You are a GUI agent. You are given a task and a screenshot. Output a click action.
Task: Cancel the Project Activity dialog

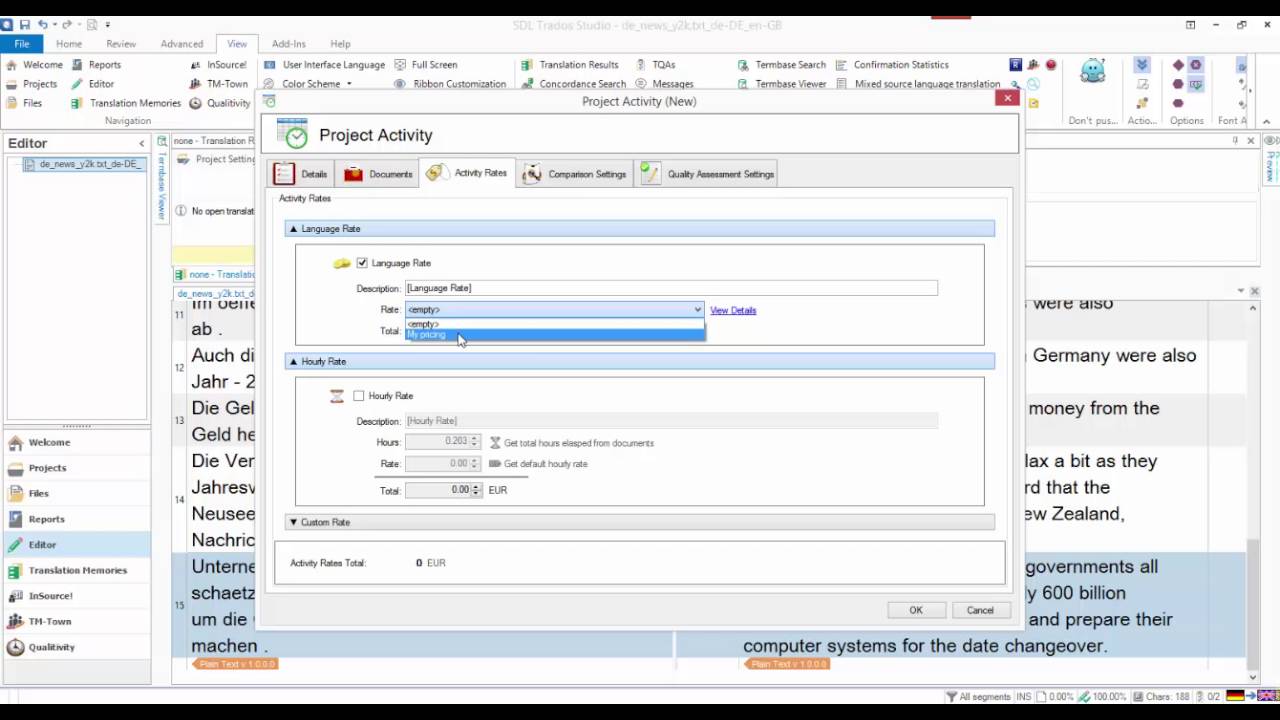click(980, 610)
